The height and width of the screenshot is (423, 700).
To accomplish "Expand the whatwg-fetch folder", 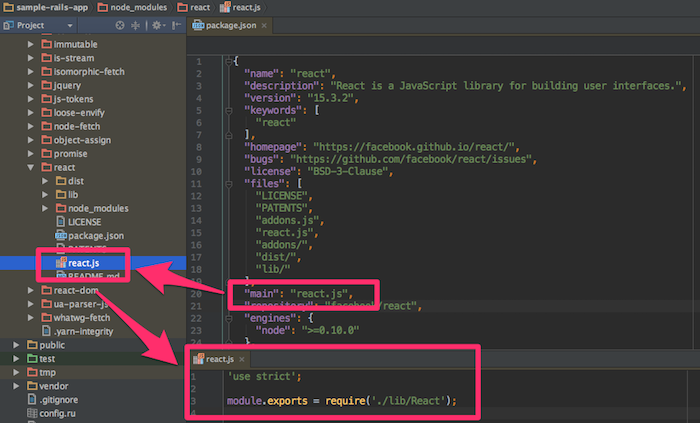I will coord(30,318).
